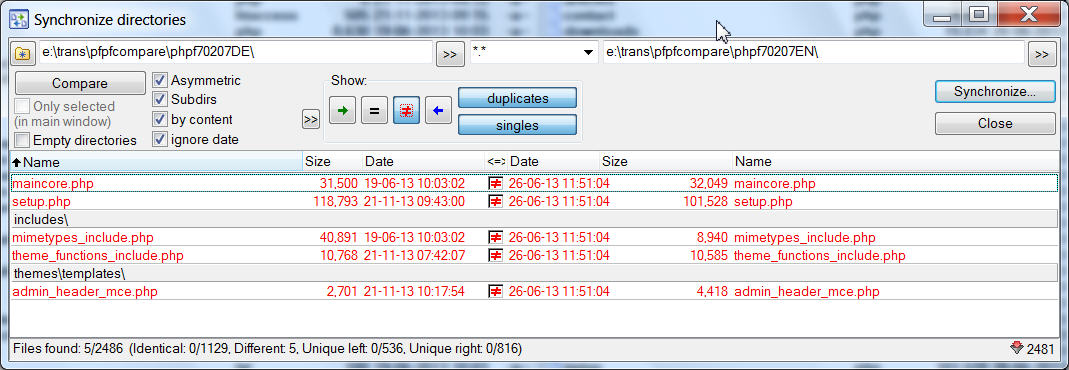Click the not-equal icon for admin_header_mce.php
Image resolution: width=1069 pixels, height=370 pixels.
tap(496, 292)
